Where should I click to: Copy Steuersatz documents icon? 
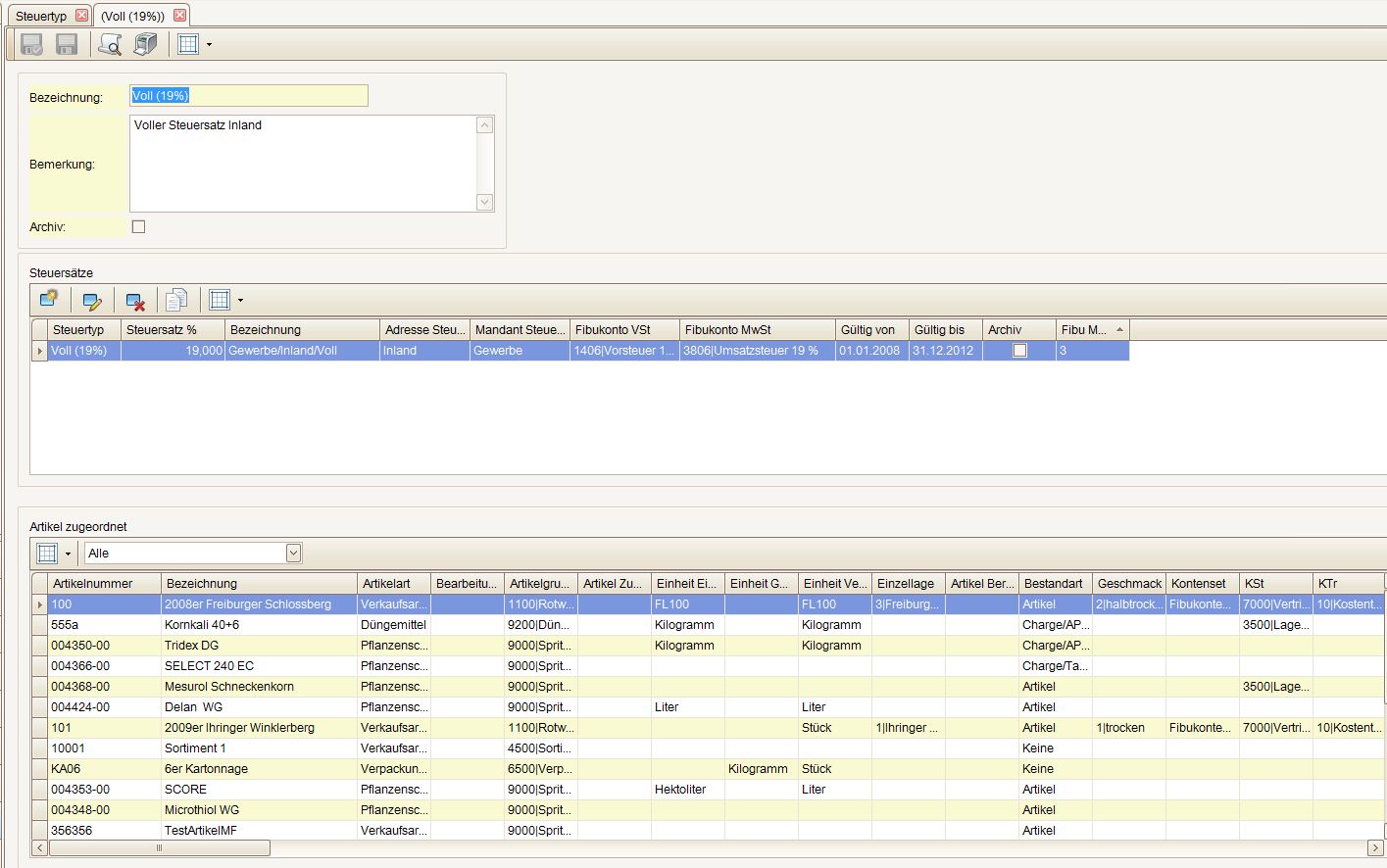coord(176,300)
